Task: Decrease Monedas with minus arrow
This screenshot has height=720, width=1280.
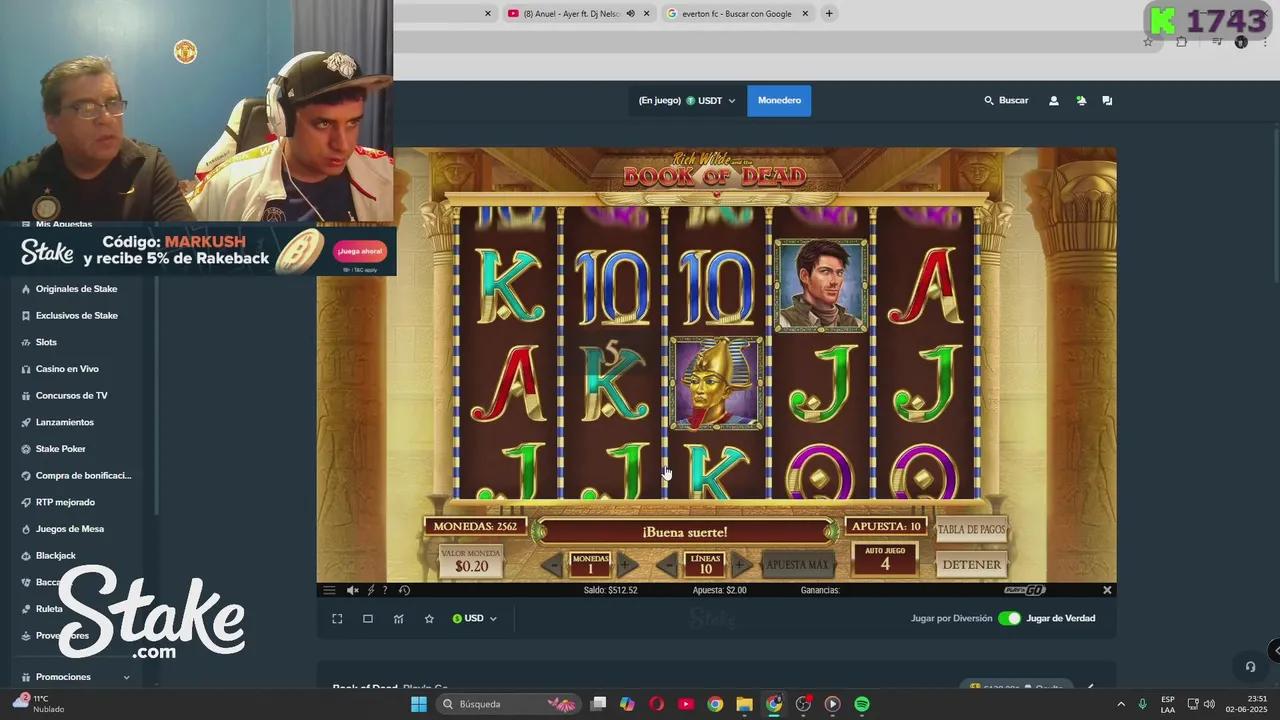Action: coord(553,565)
